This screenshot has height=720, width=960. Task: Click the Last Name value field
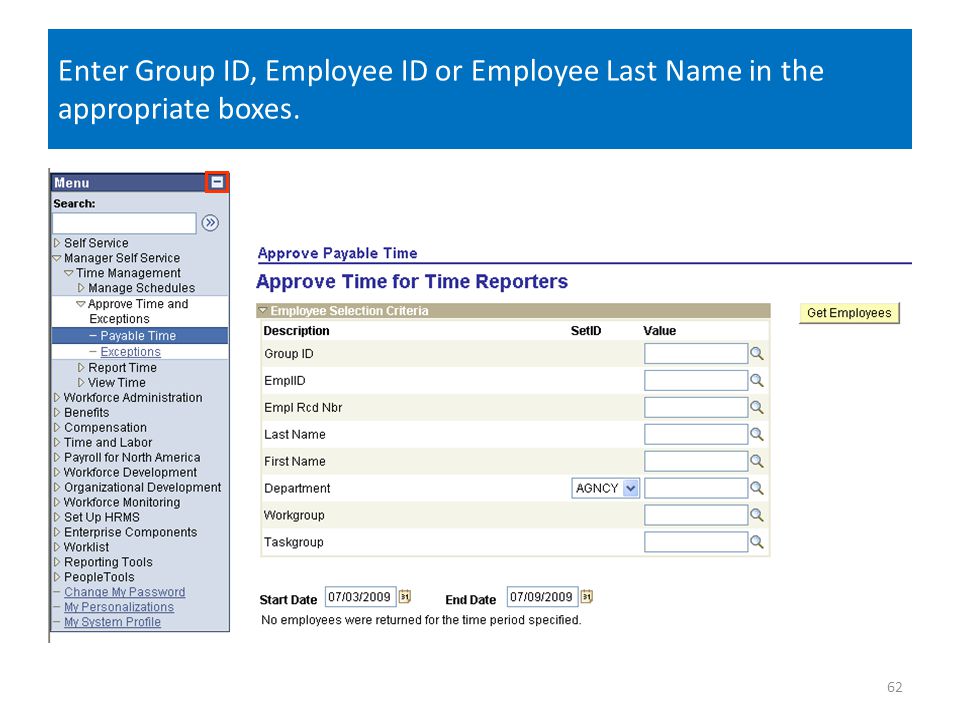(696, 434)
